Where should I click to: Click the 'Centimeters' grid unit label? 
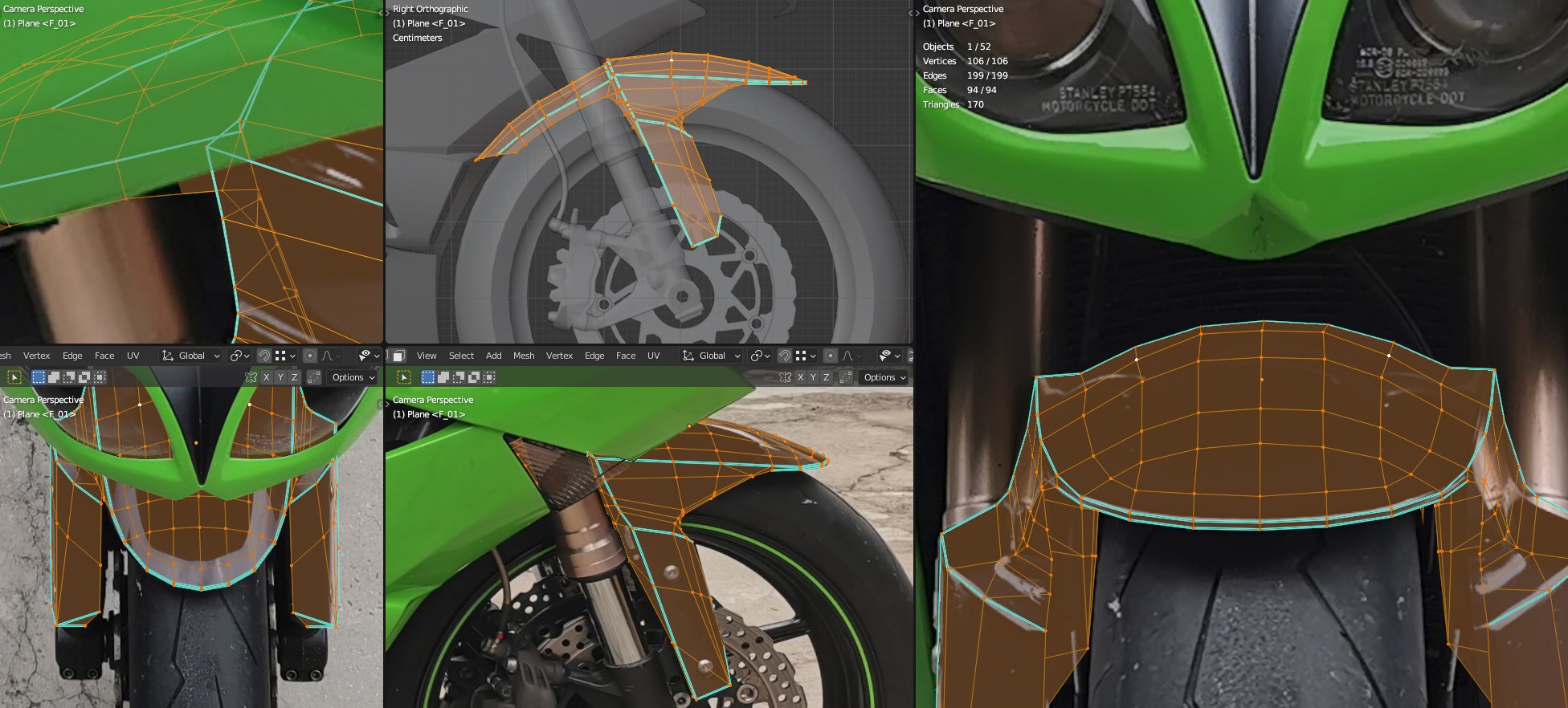pos(417,38)
